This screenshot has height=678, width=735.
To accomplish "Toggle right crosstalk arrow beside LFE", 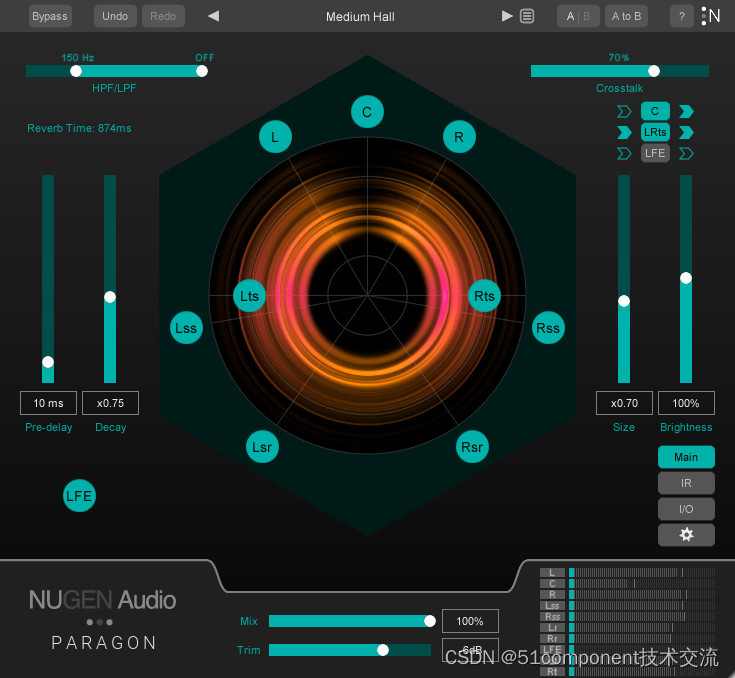I will coord(686,153).
